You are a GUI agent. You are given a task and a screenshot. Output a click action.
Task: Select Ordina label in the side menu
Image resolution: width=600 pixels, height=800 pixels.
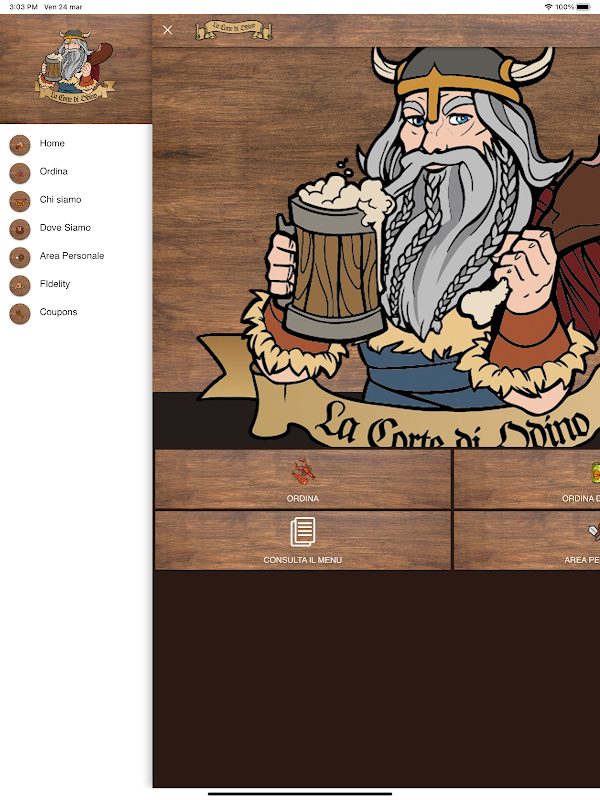[54, 171]
